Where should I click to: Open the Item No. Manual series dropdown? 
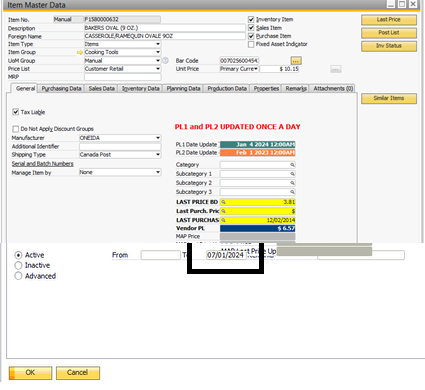(x=68, y=19)
